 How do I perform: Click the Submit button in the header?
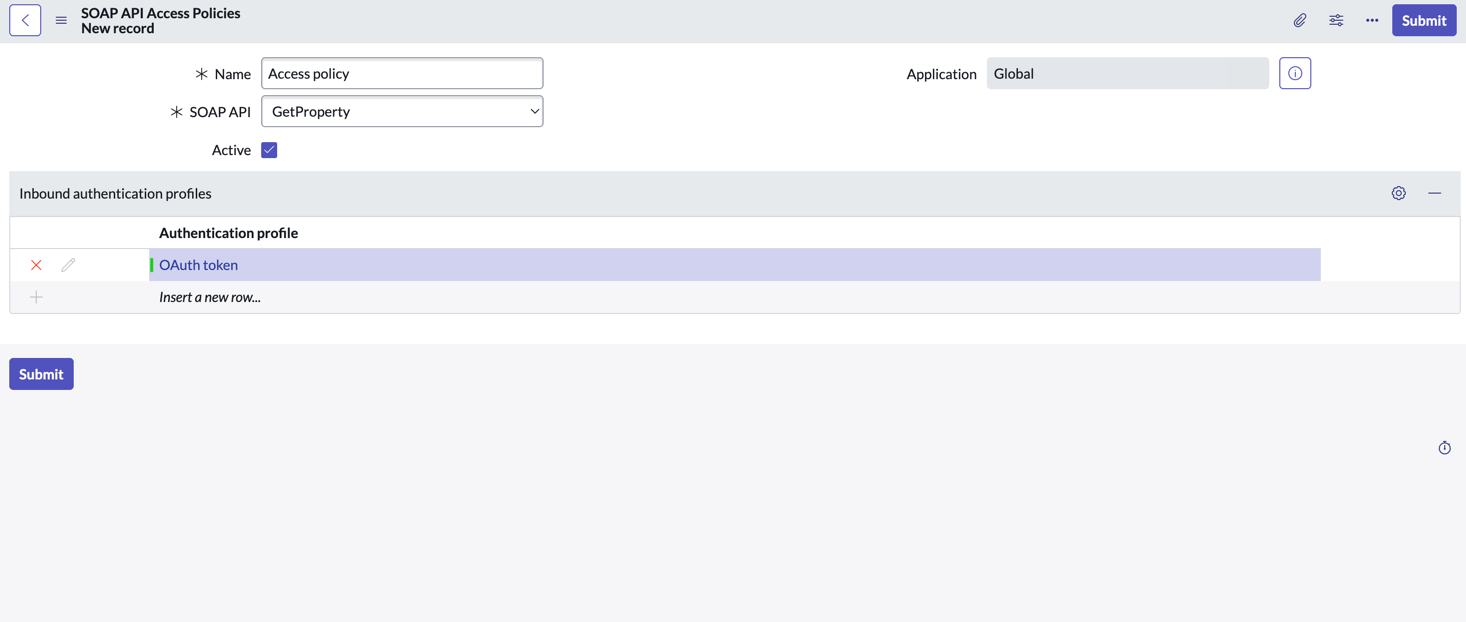[x=1424, y=20]
